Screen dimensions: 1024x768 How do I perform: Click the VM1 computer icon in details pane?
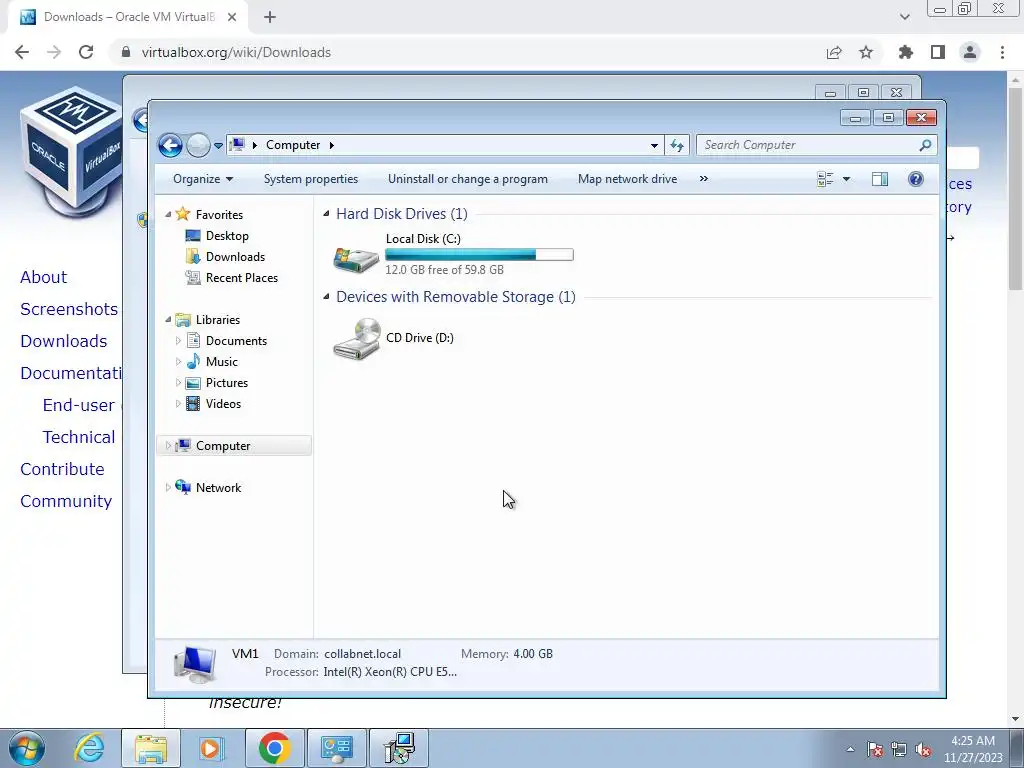[x=195, y=664]
